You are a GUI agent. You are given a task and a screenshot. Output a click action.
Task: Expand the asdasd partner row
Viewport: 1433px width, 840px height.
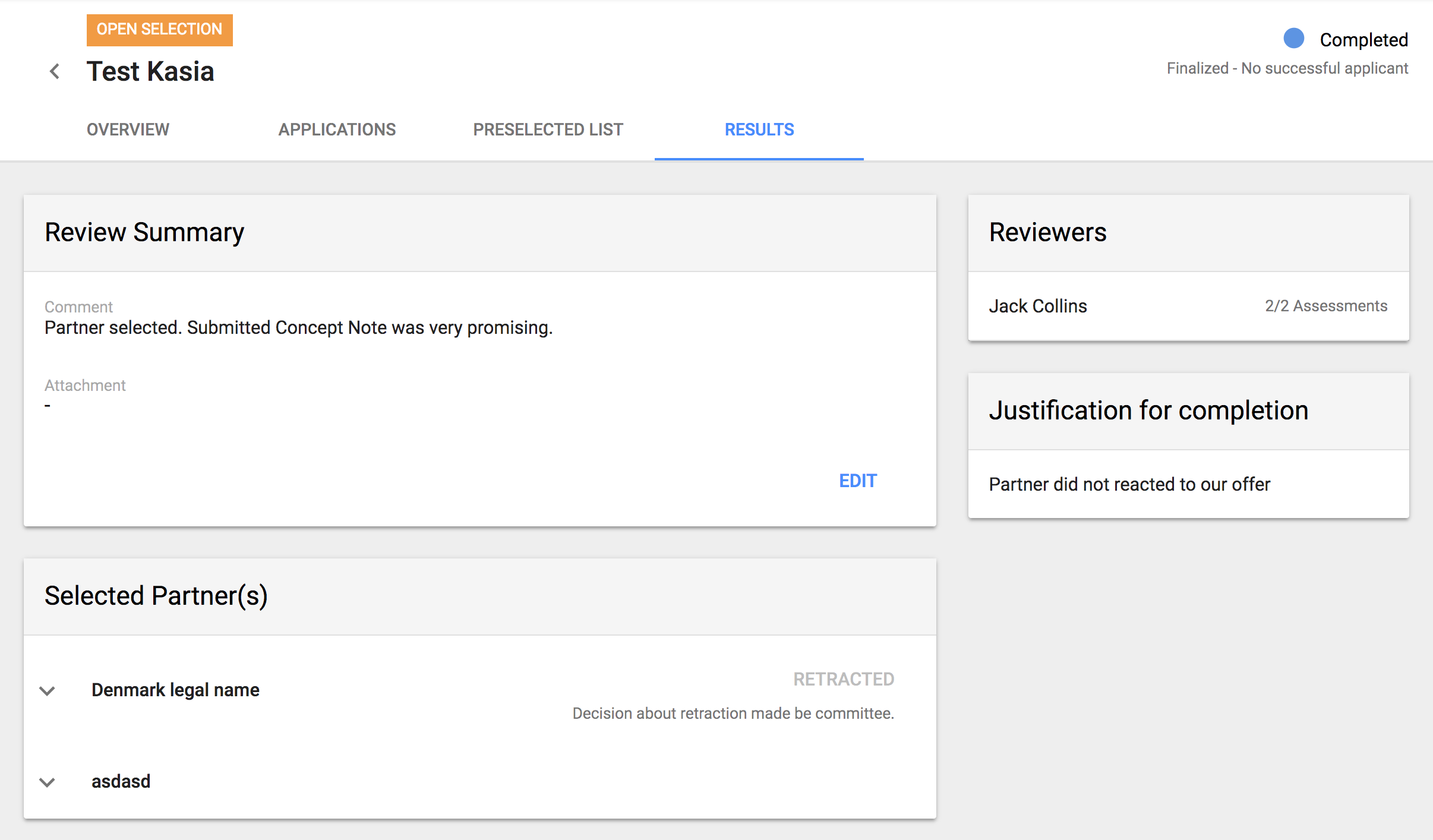(48, 782)
